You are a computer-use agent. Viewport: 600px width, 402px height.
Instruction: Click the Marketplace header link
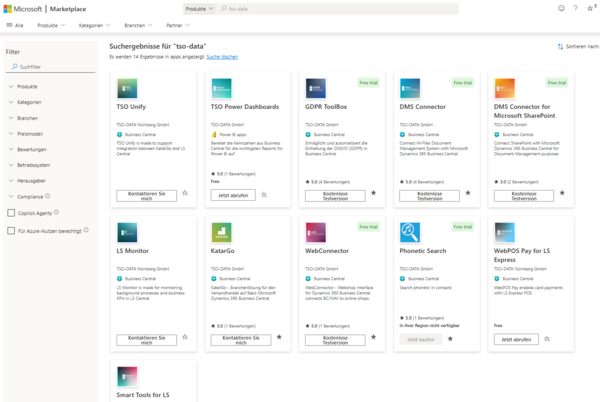click(x=68, y=9)
